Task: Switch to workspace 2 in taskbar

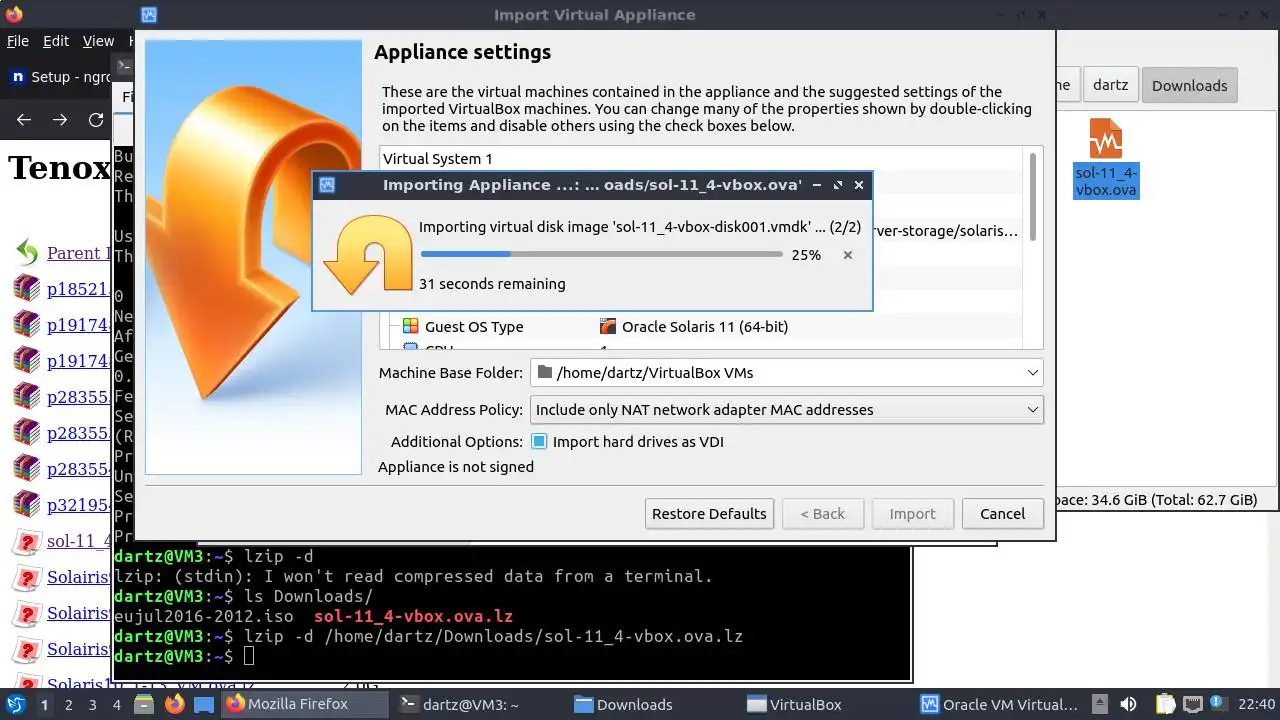Action: point(68,704)
